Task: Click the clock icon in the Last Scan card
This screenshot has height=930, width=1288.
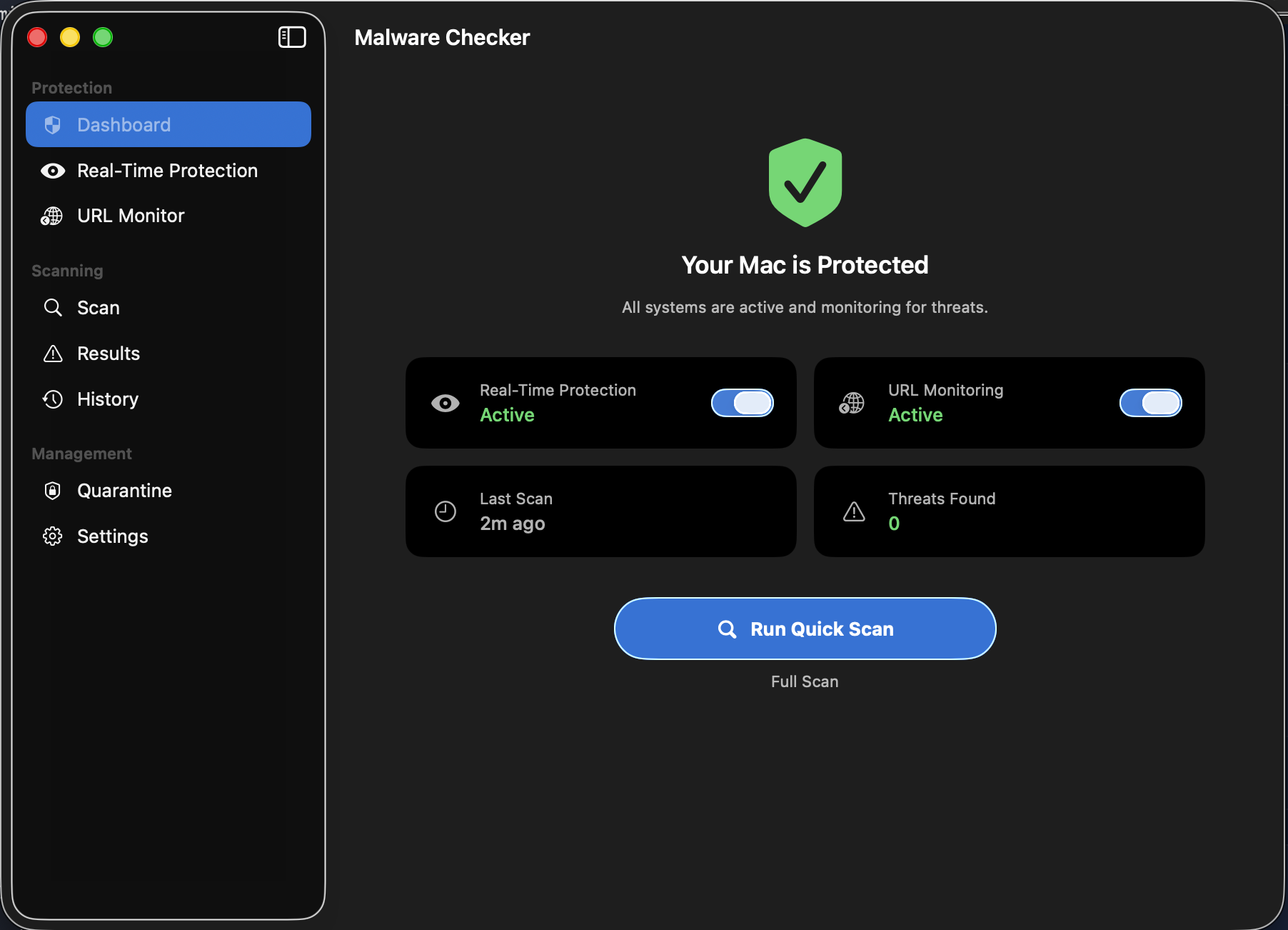Action: pos(445,511)
